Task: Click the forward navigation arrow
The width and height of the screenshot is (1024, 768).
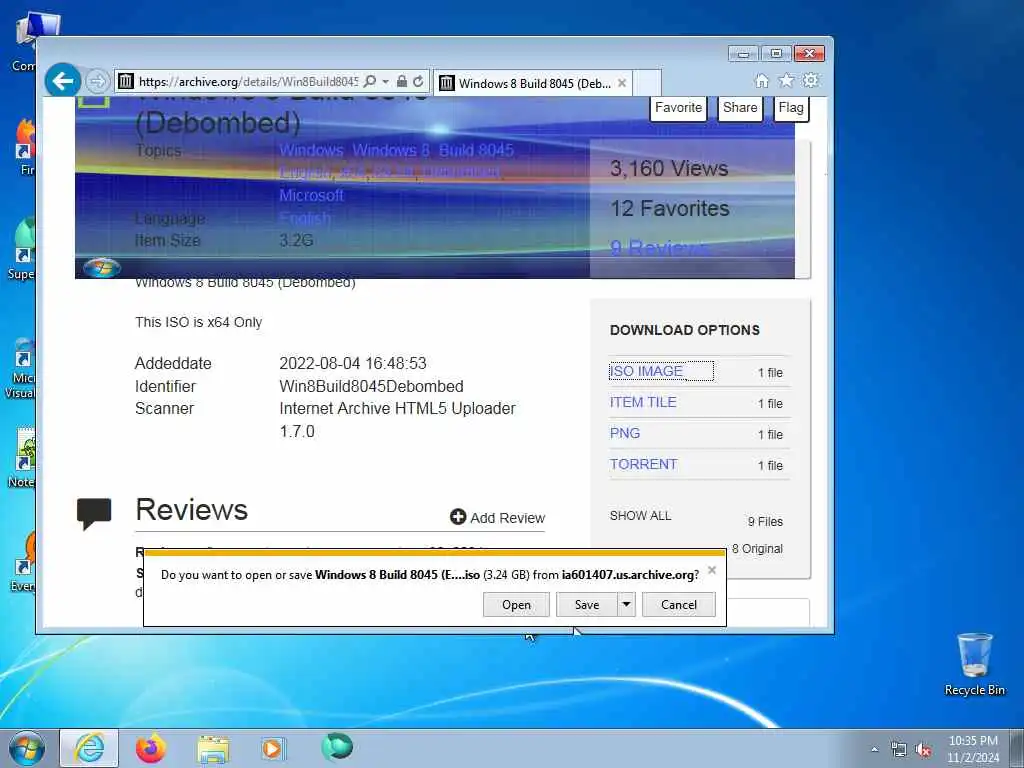Action: (97, 81)
